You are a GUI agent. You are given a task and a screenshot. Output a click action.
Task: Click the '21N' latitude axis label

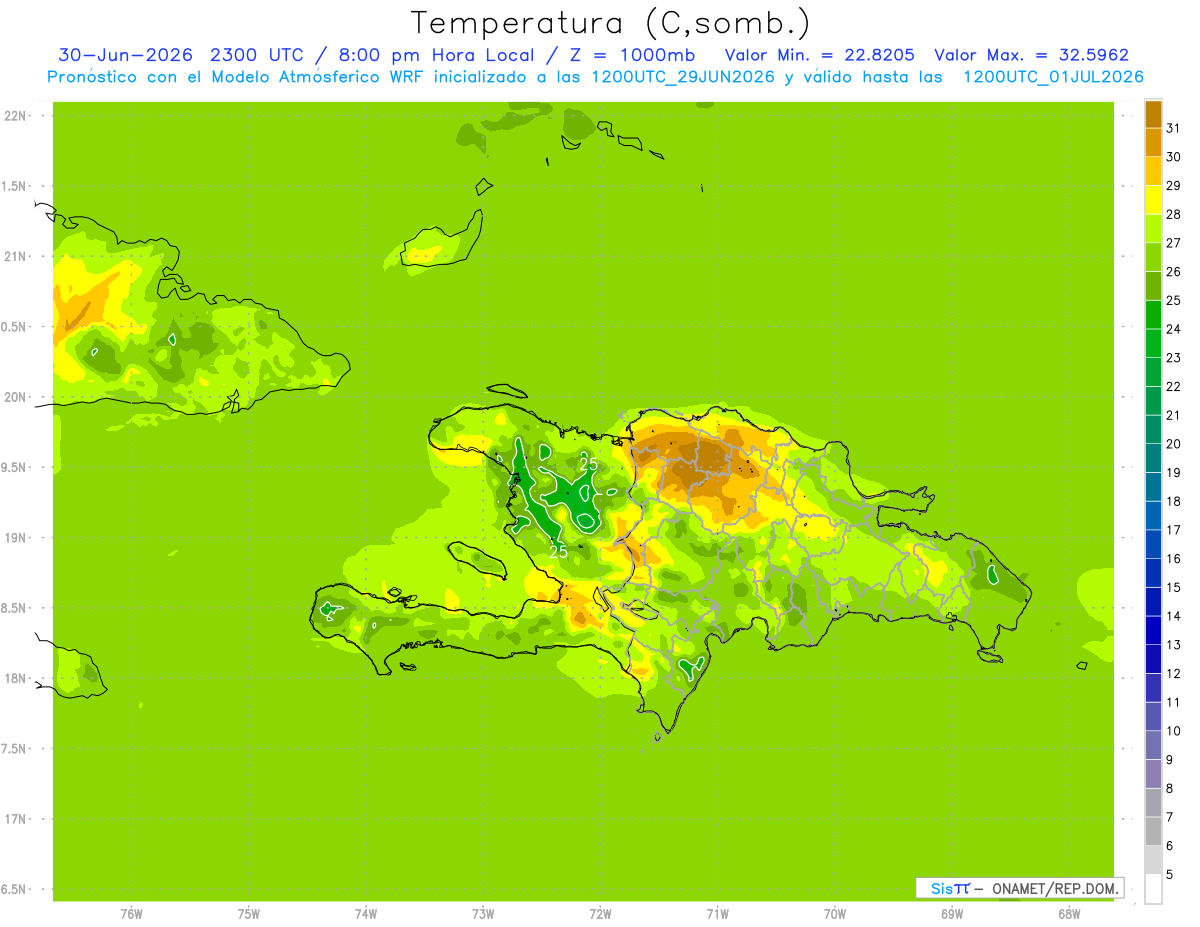[x=14, y=256]
